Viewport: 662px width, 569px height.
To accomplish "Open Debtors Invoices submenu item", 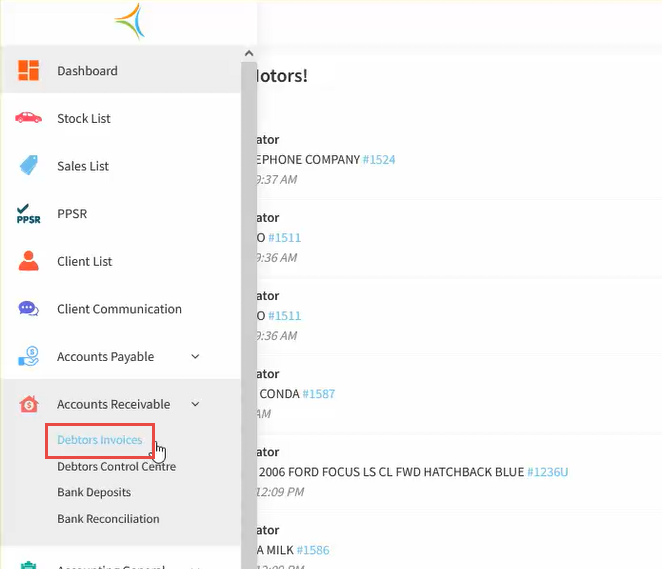I will [x=99, y=440].
